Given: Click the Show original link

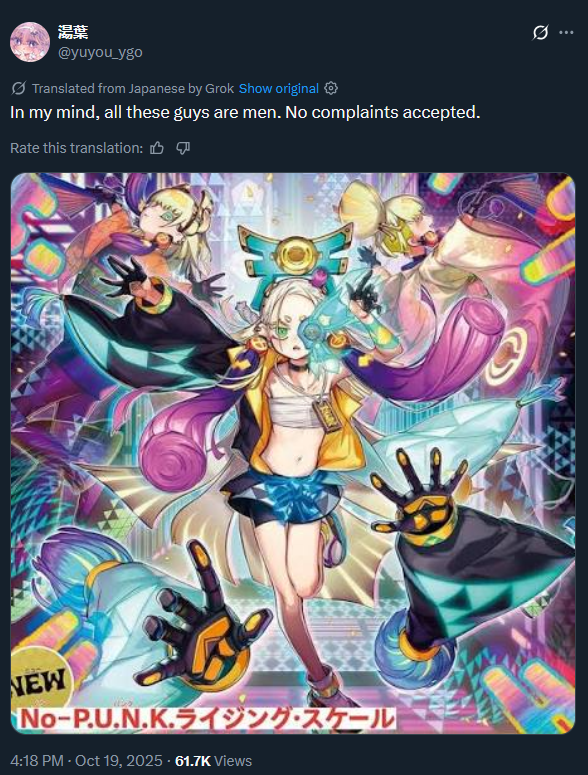Looking at the screenshot, I should pos(279,88).
